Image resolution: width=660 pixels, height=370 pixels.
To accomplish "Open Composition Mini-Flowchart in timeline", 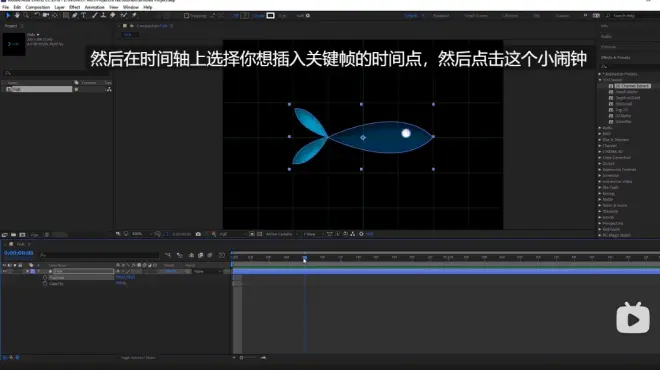I will pyautogui.click(x=168, y=255).
